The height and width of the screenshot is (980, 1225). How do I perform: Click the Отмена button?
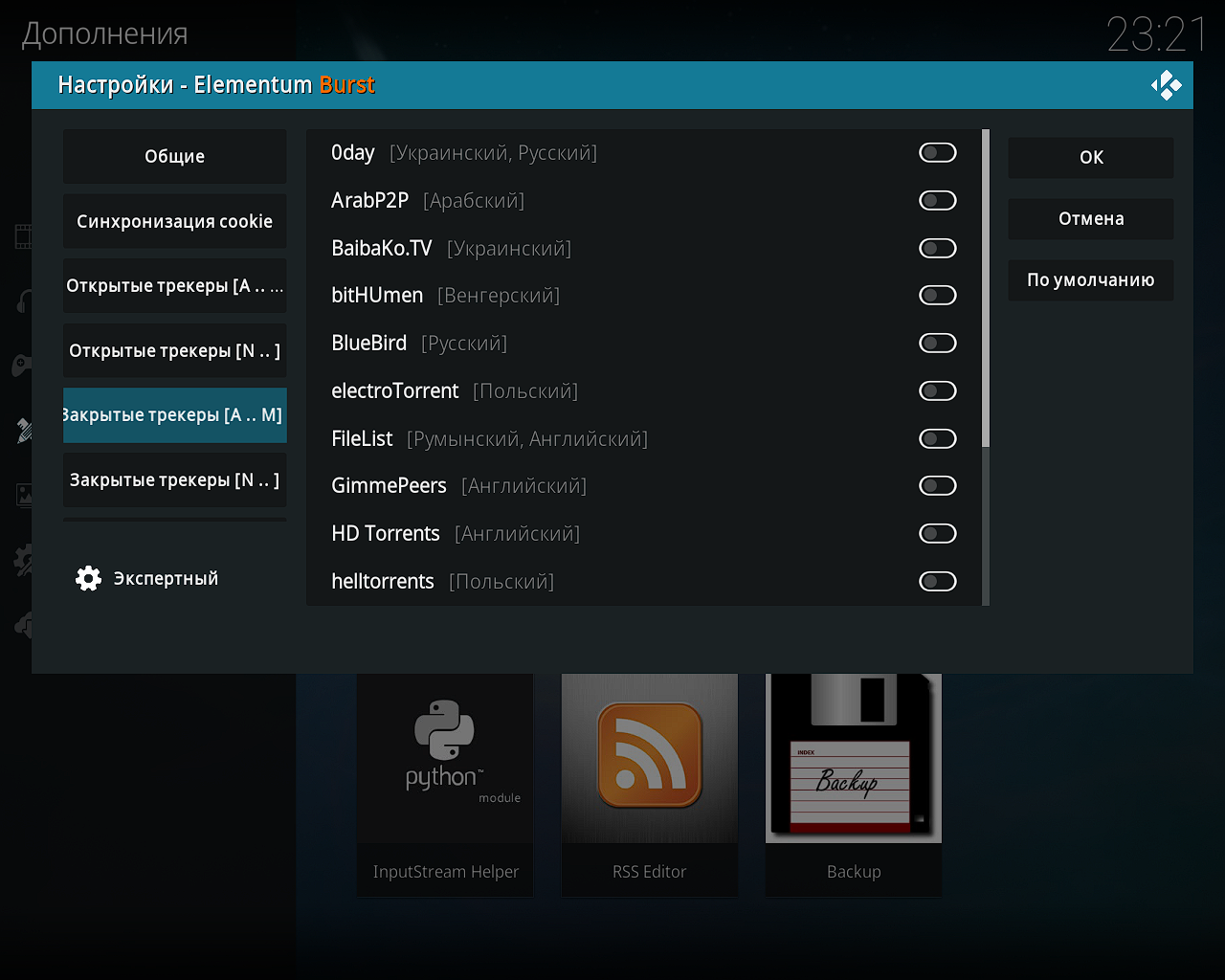click(x=1090, y=218)
